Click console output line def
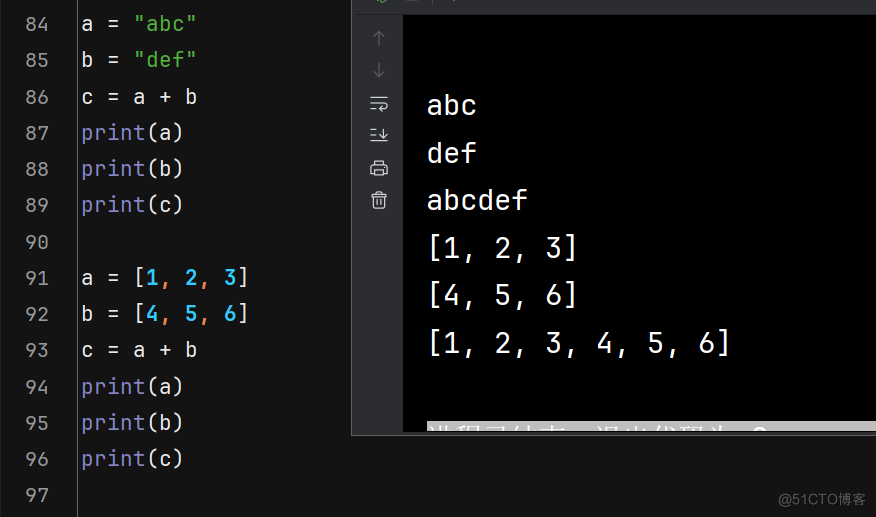 point(451,153)
